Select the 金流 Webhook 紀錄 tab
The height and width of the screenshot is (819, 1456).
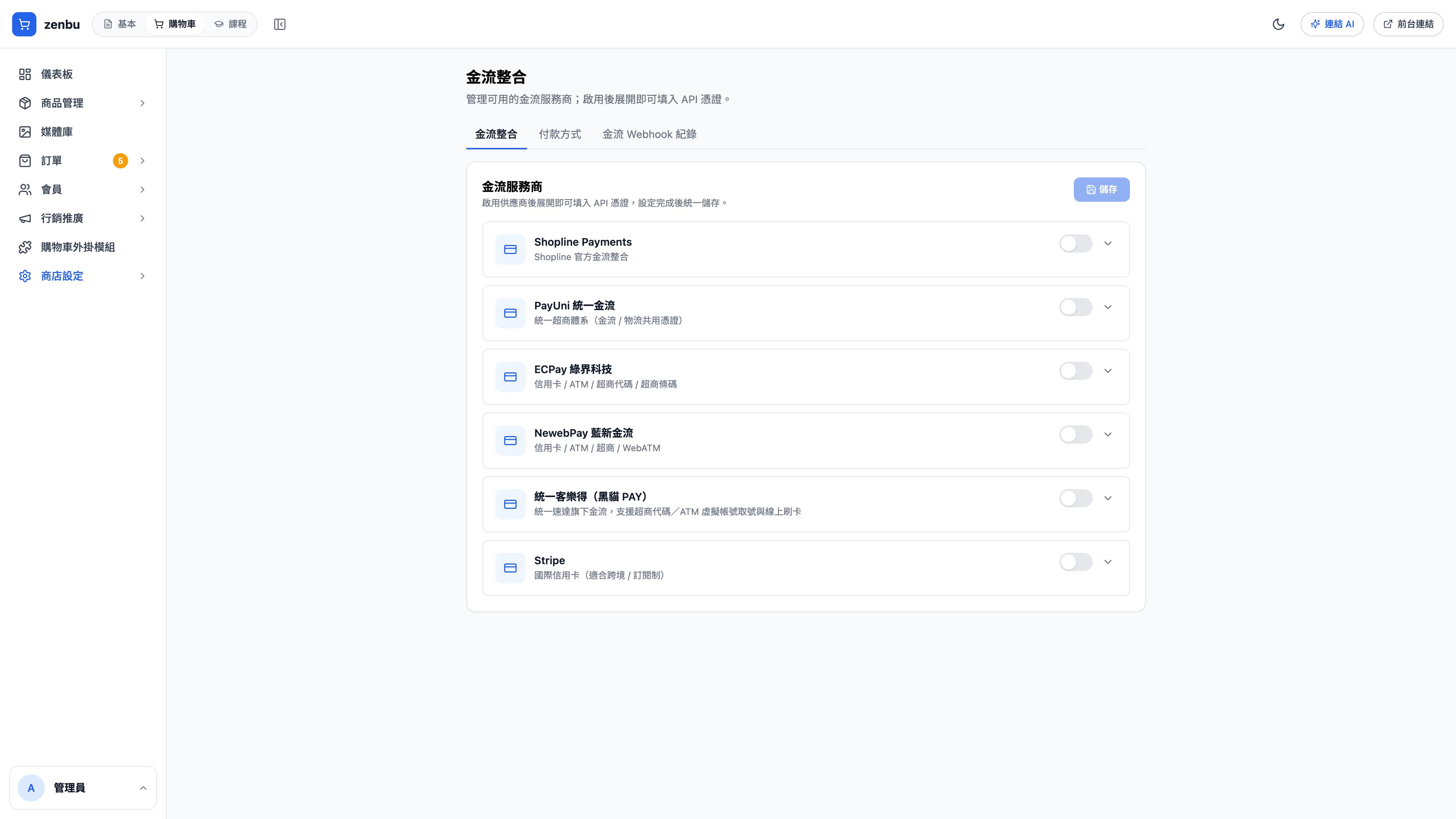(x=650, y=135)
